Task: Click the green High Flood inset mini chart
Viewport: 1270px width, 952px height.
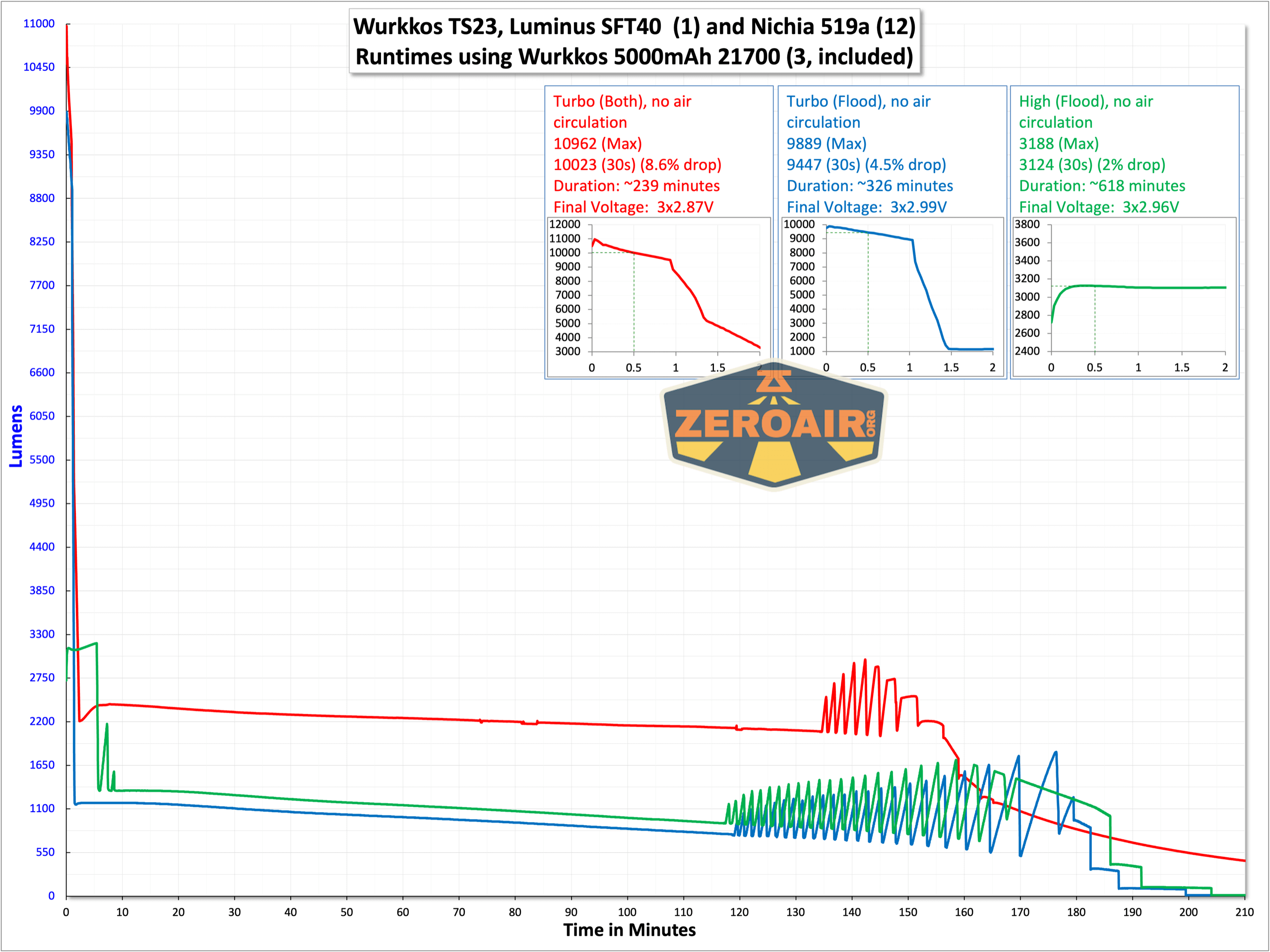Action: pyautogui.click(x=1125, y=297)
